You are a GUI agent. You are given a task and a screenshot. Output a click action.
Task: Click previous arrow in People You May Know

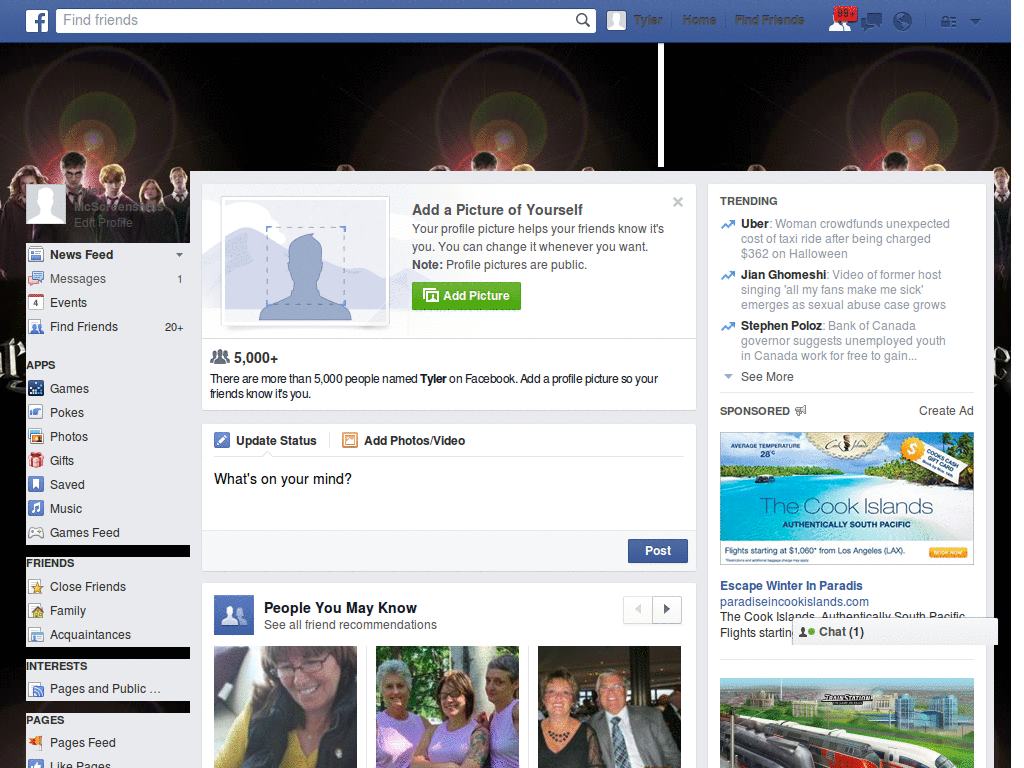click(x=638, y=609)
